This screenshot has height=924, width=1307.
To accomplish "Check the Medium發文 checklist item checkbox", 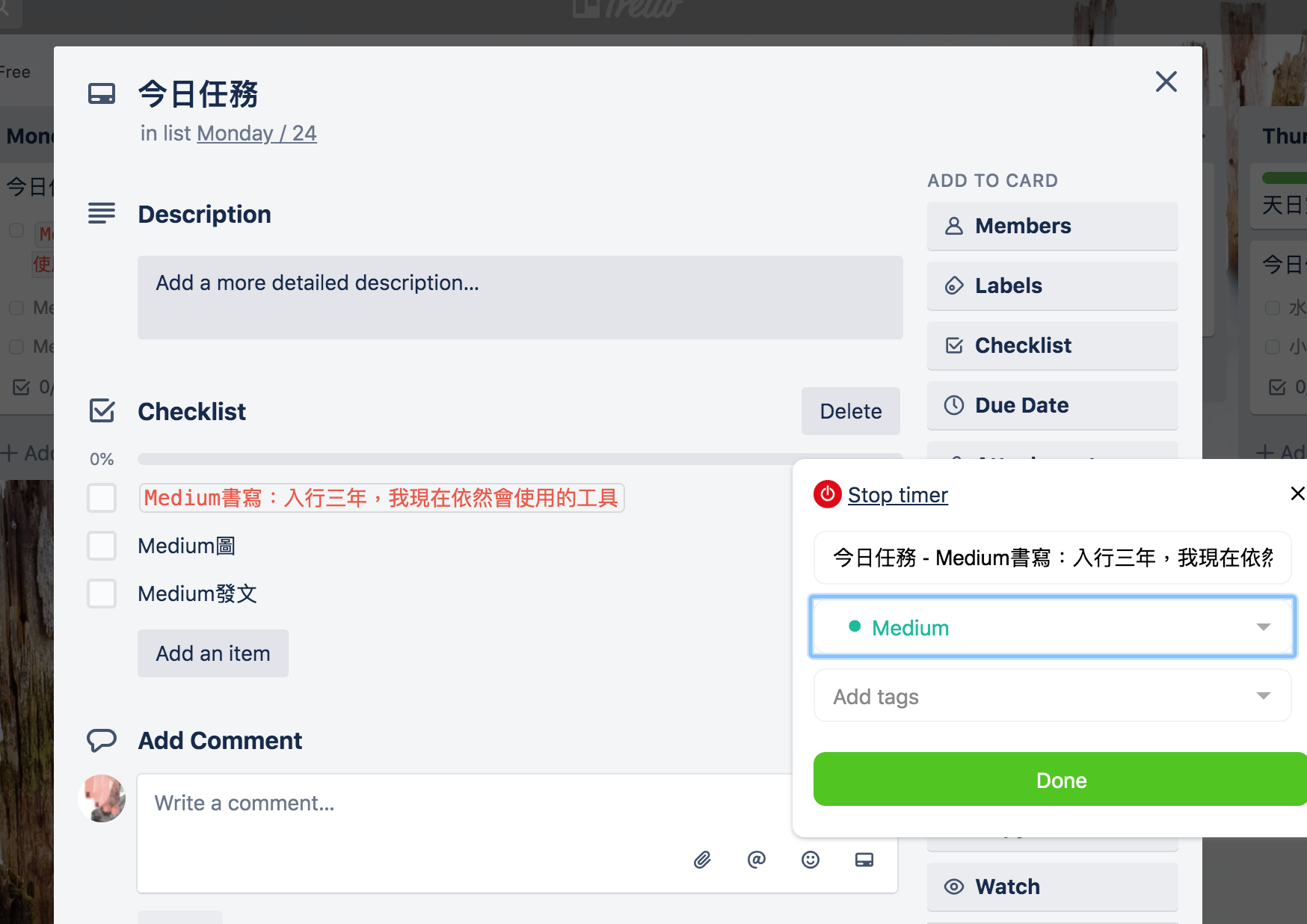I will click(102, 594).
